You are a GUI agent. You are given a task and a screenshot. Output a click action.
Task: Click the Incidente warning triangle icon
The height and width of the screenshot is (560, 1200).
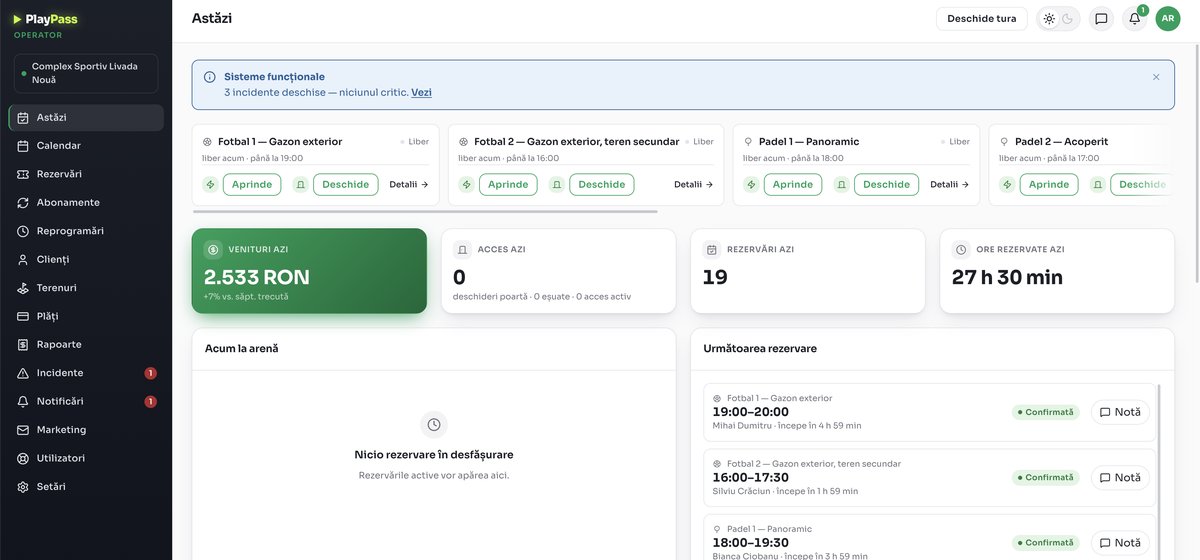[x=23, y=373]
